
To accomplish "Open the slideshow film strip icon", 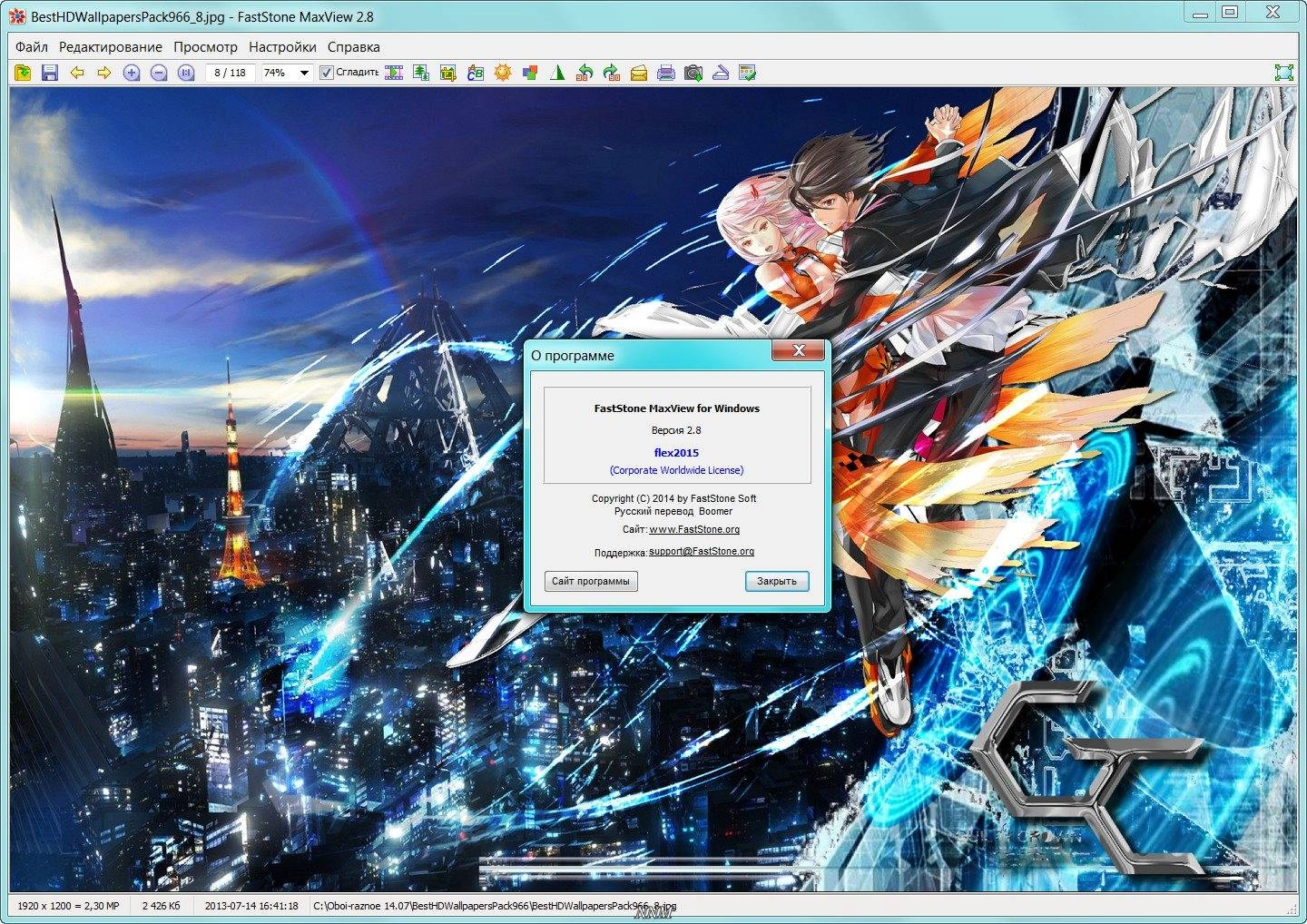I will point(394,73).
